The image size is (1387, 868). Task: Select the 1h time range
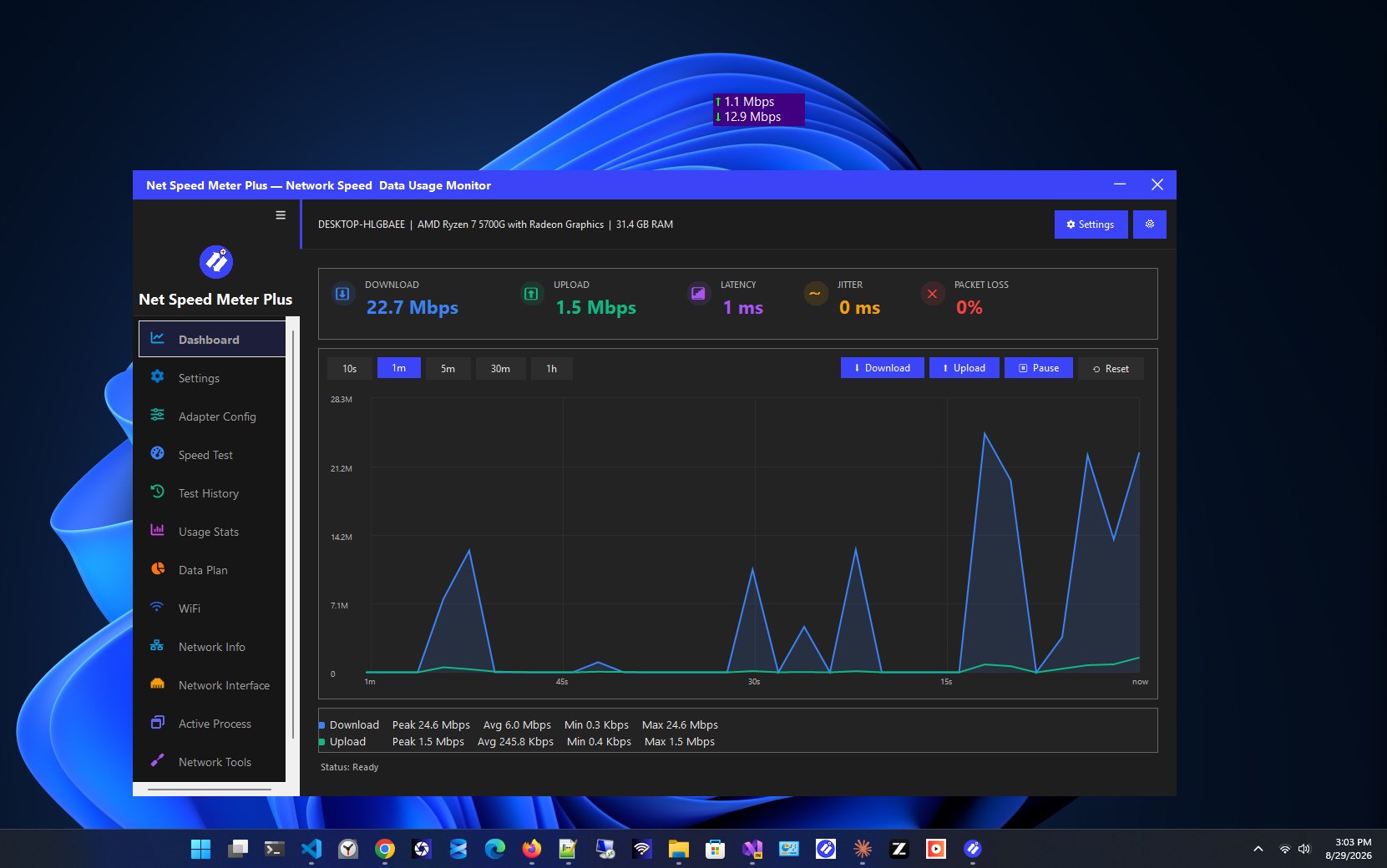(x=552, y=368)
